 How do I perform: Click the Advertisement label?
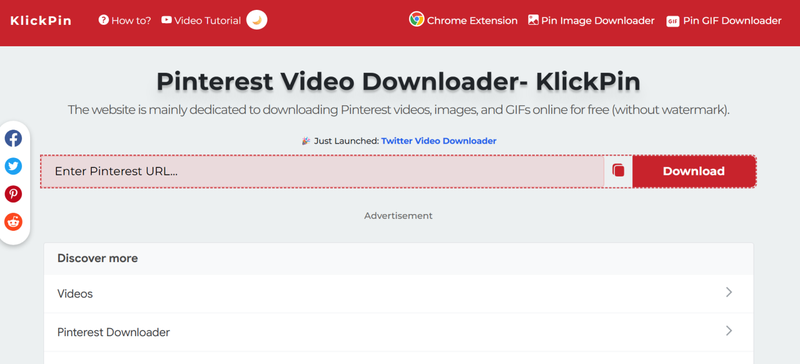(x=398, y=216)
